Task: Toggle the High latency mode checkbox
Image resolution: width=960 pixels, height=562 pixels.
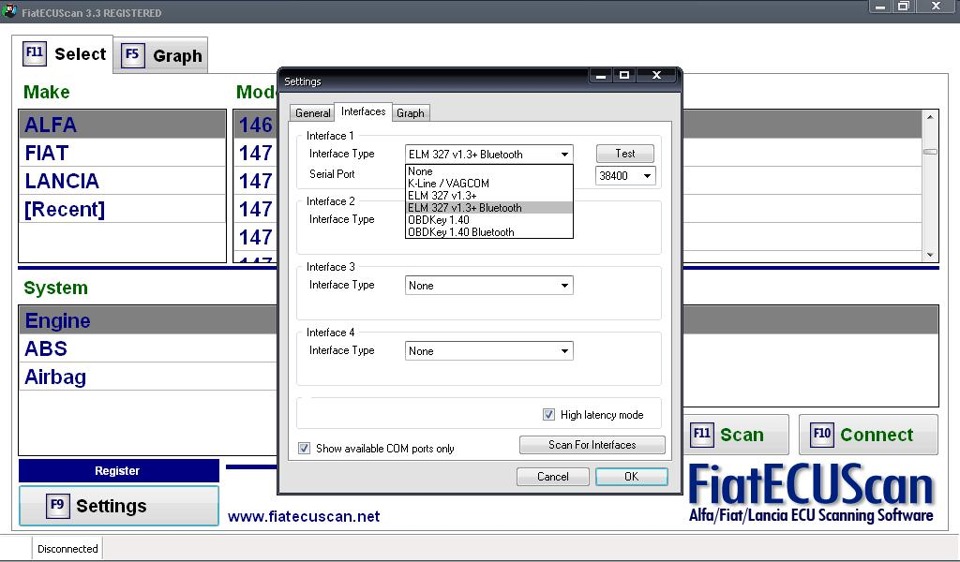Action: pos(549,414)
